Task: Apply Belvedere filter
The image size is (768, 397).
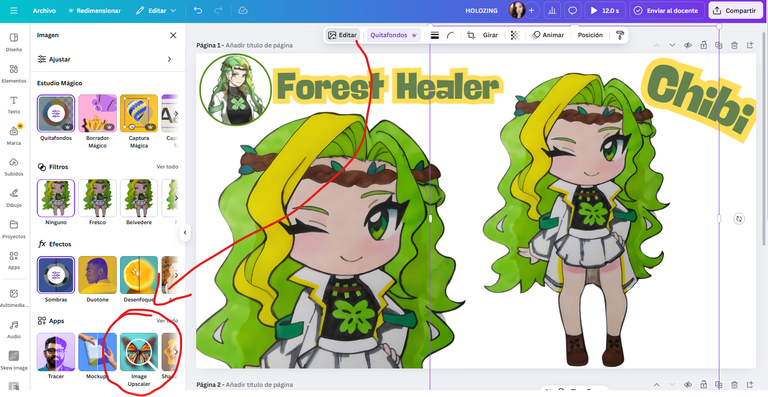Action: (x=139, y=198)
